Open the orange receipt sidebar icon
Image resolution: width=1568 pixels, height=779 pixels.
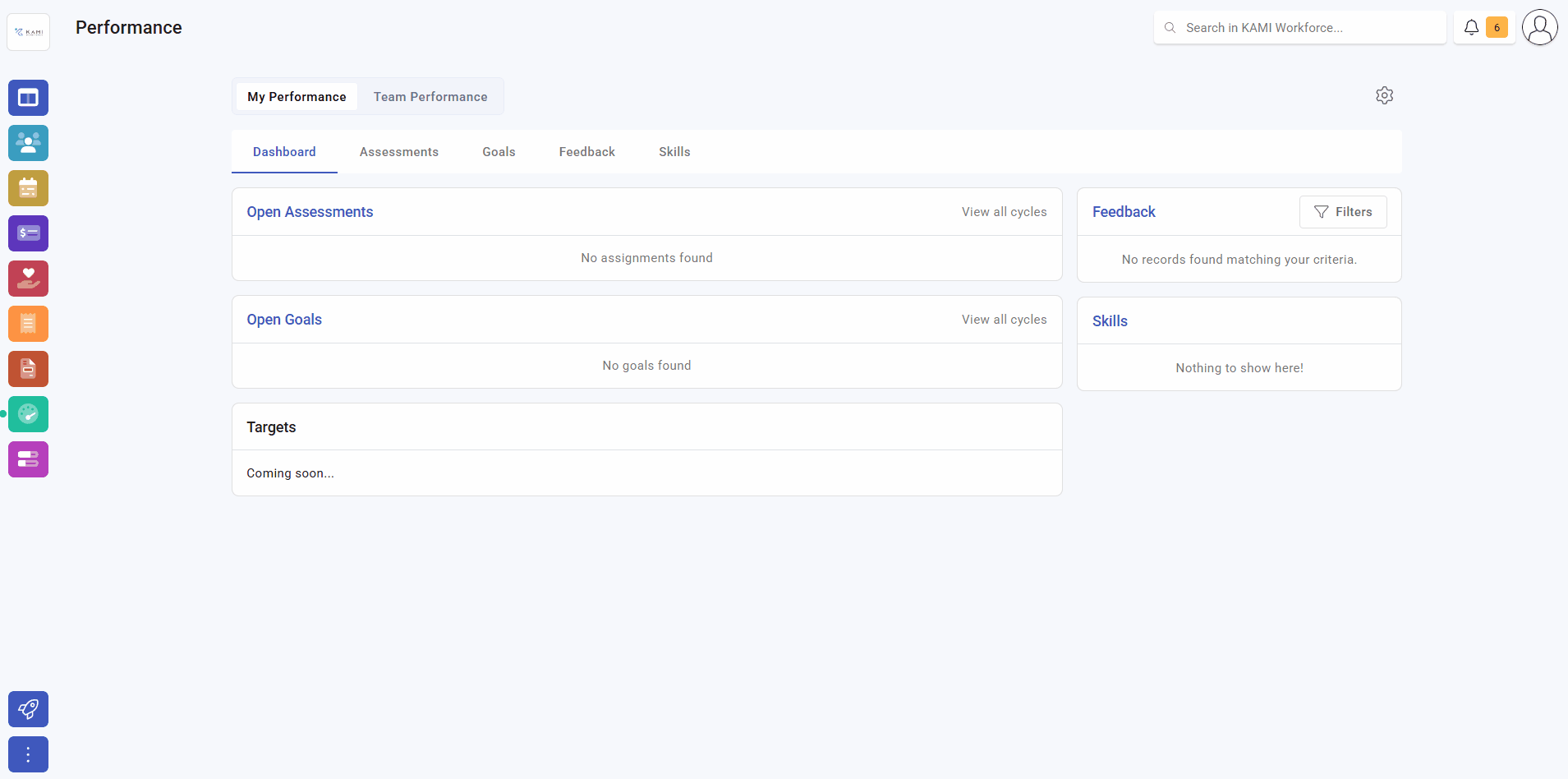28,324
